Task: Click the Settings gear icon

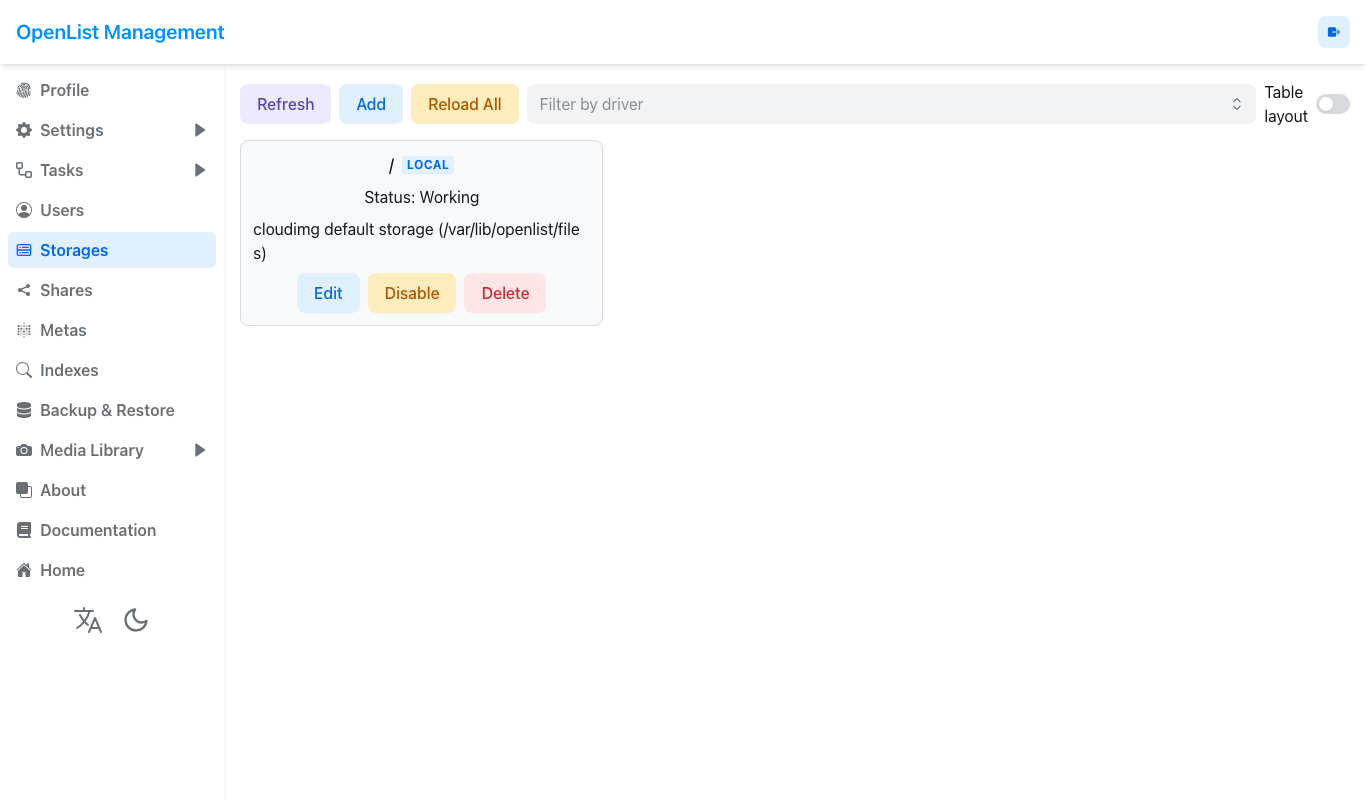Action: point(24,130)
